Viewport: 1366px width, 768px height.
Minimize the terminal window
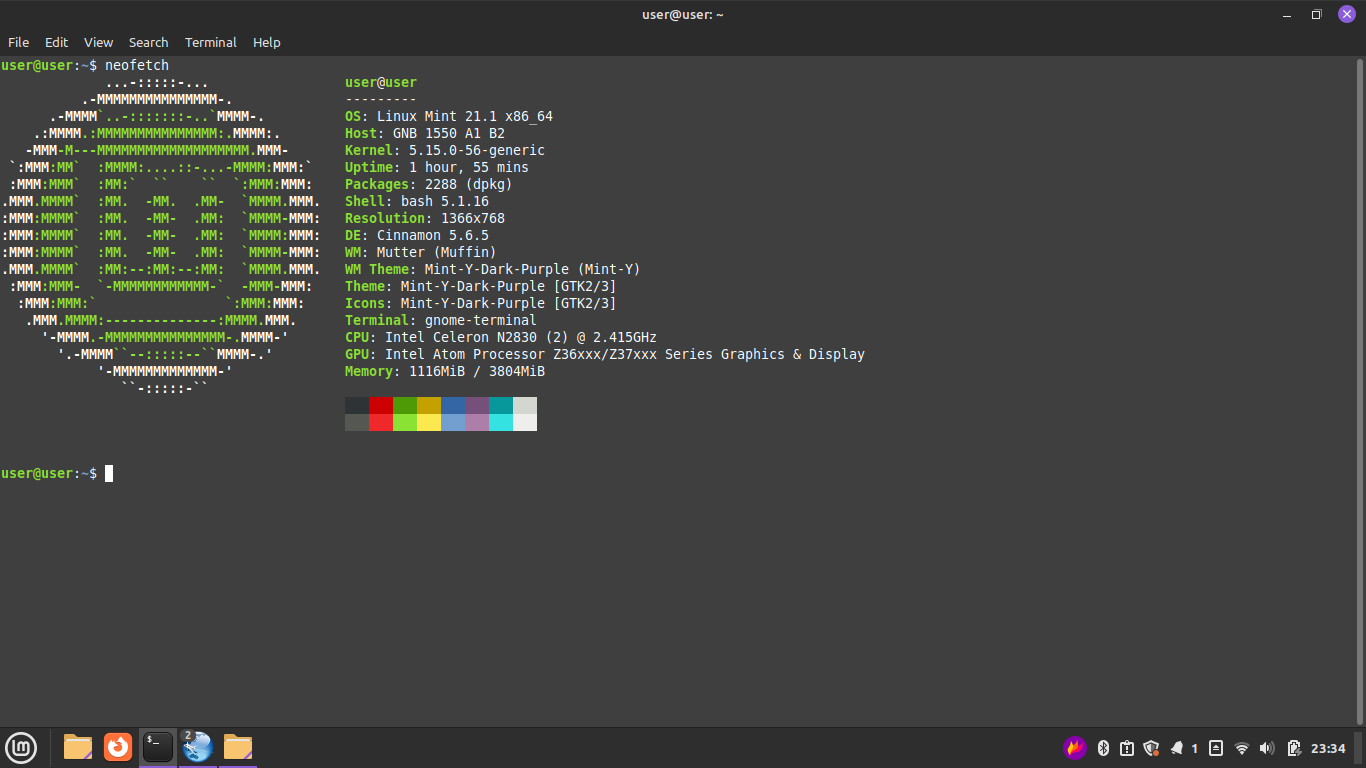pyautogui.click(x=1287, y=14)
